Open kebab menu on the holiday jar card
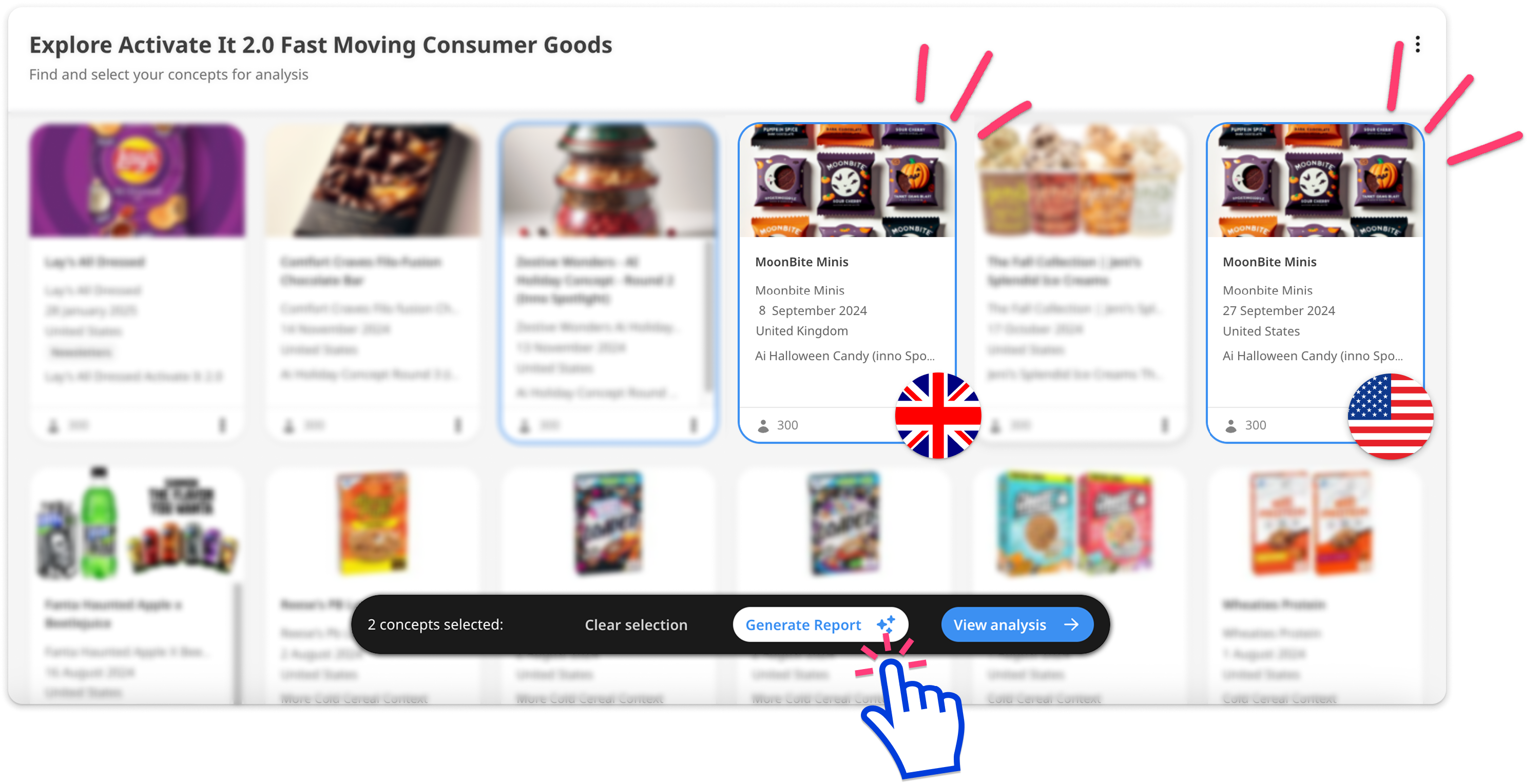The height and width of the screenshot is (784, 1540). pos(694,425)
